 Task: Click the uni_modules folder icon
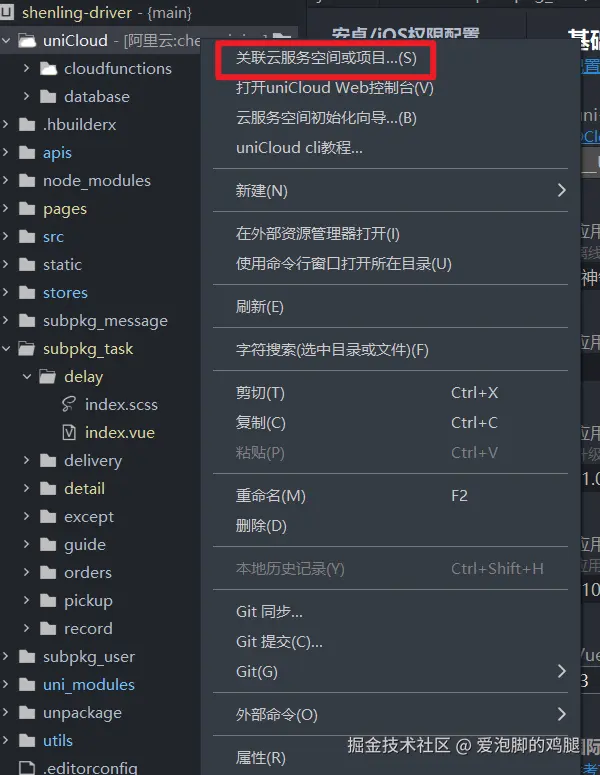27,685
